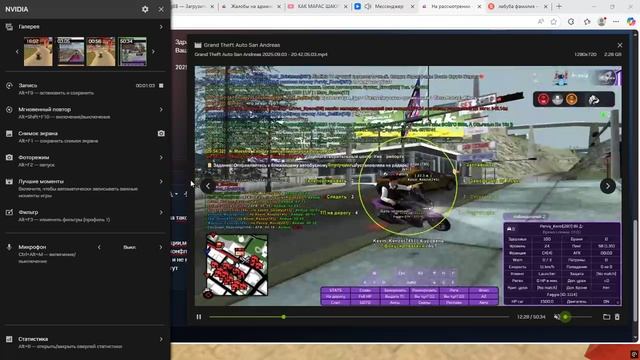640x360 pixels.
Task: Switch to the КАК МАРАС ШАК browser tab
Action: [318, 7]
